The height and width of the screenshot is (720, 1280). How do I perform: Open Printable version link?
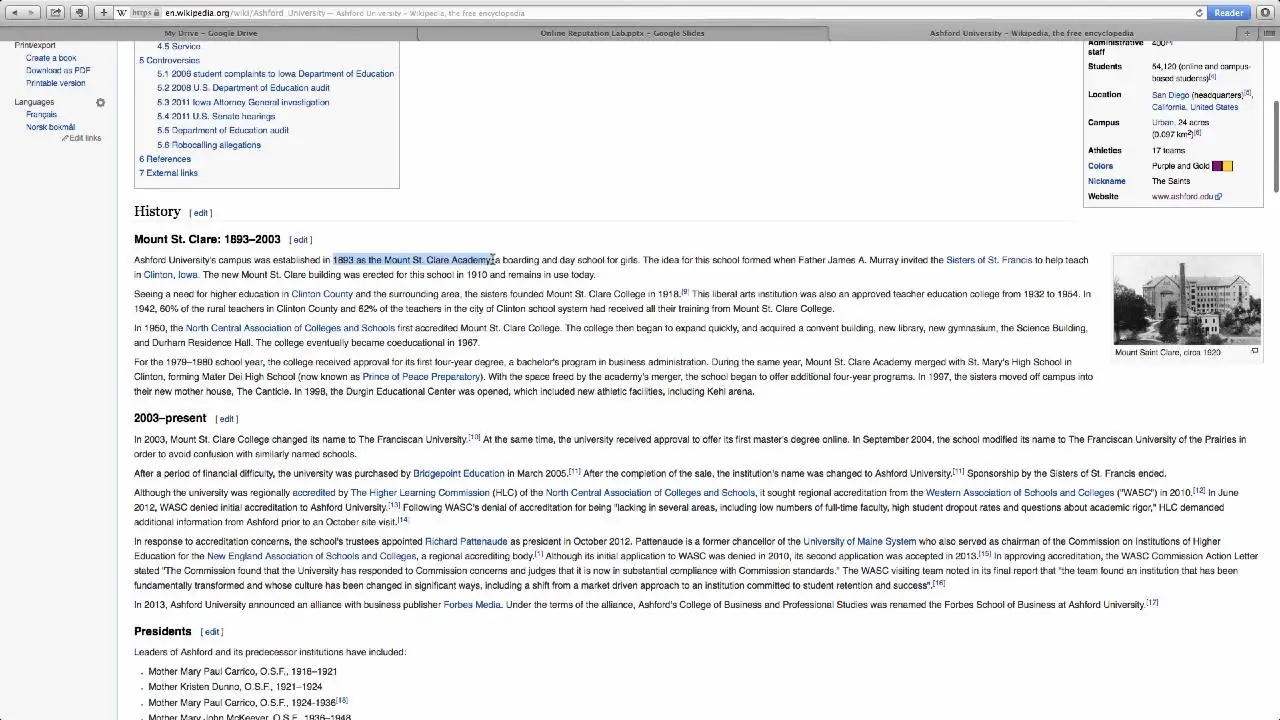coord(56,83)
